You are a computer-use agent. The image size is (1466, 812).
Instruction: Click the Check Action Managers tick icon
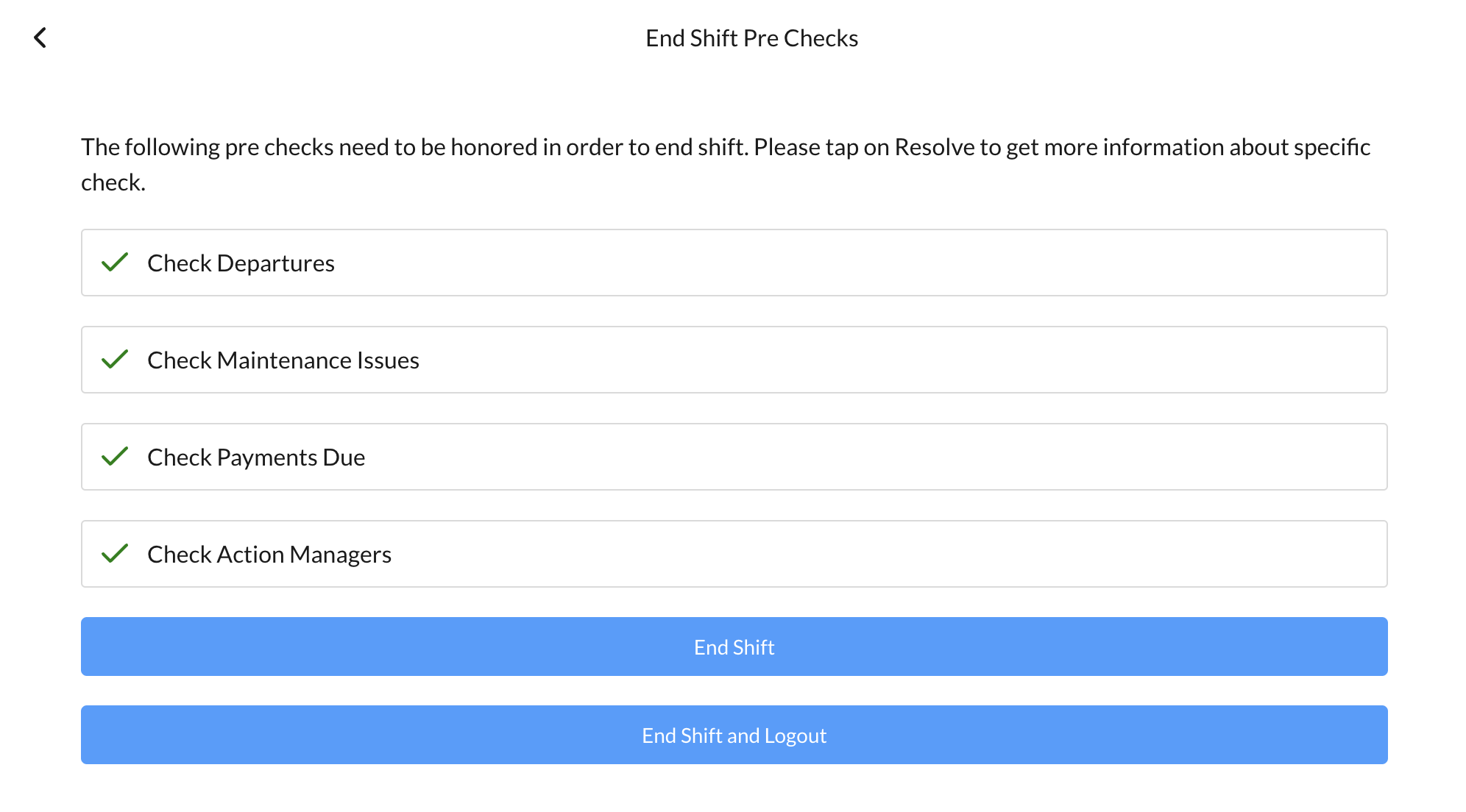[x=115, y=554]
